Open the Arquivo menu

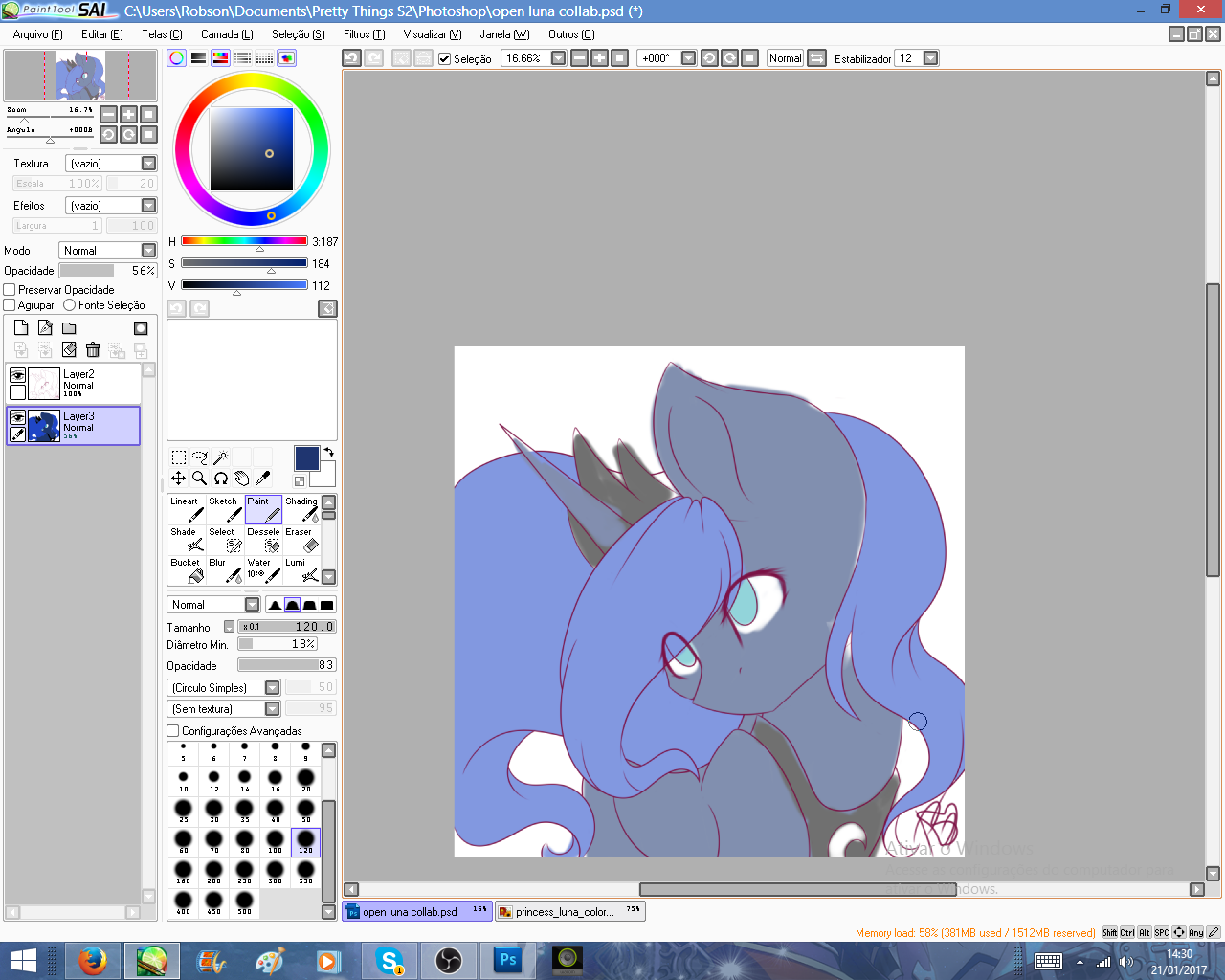click(38, 34)
